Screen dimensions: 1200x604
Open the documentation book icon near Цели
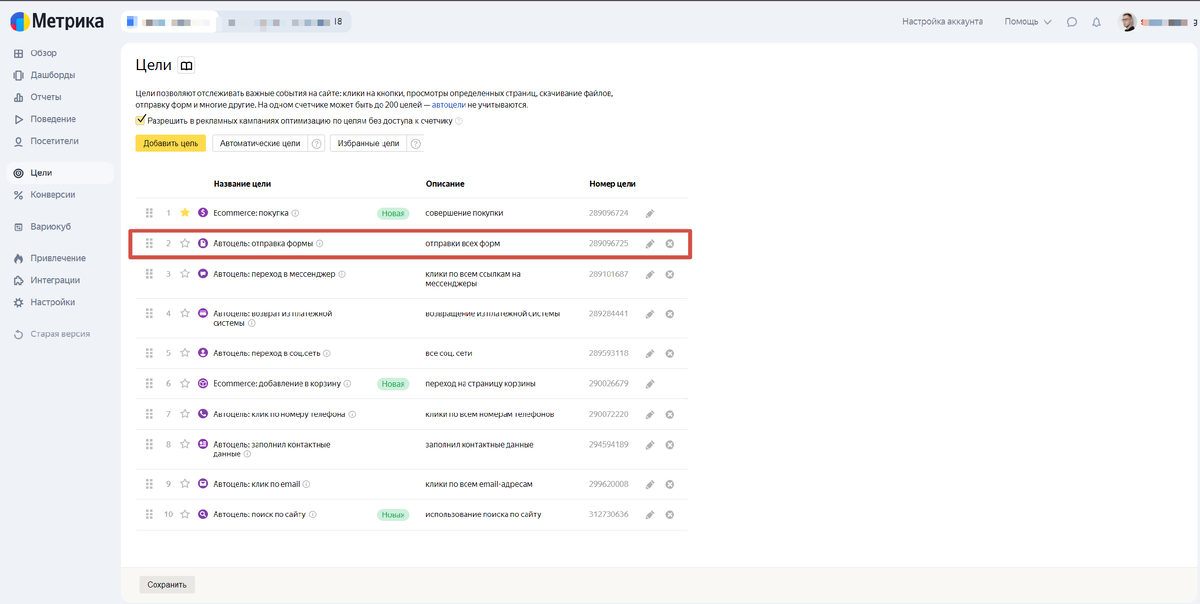pyautogui.click(x=186, y=65)
